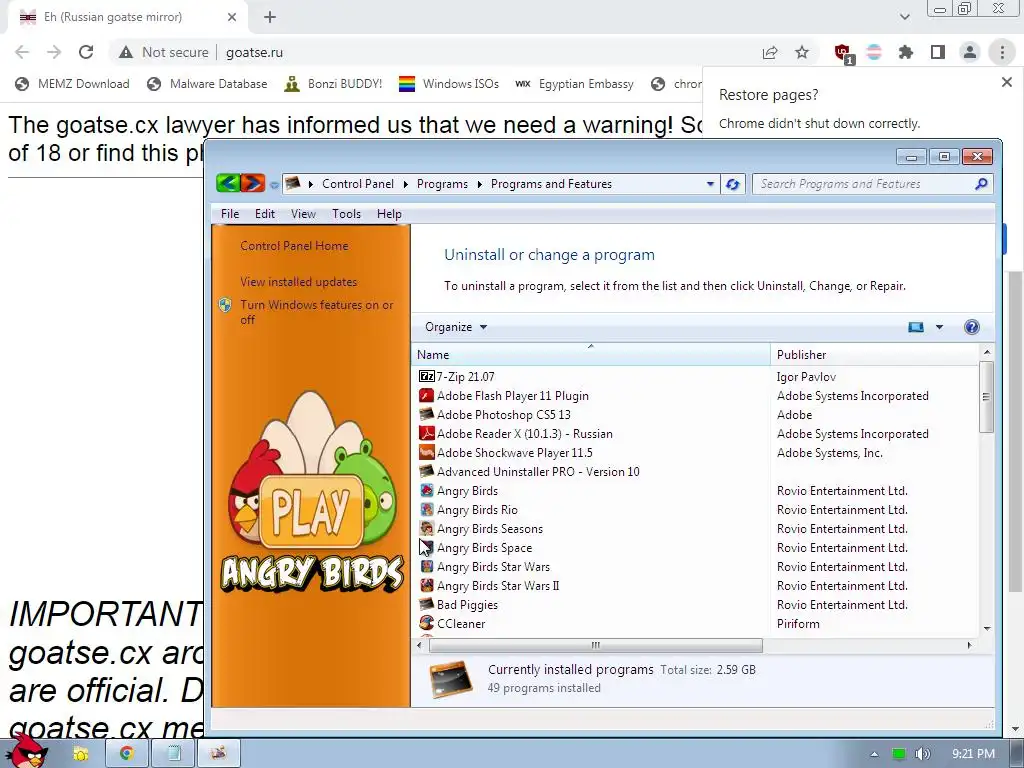Viewport: 1024px width, 768px height.
Task: Click Control Panel in breadcrumb path
Action: click(358, 184)
